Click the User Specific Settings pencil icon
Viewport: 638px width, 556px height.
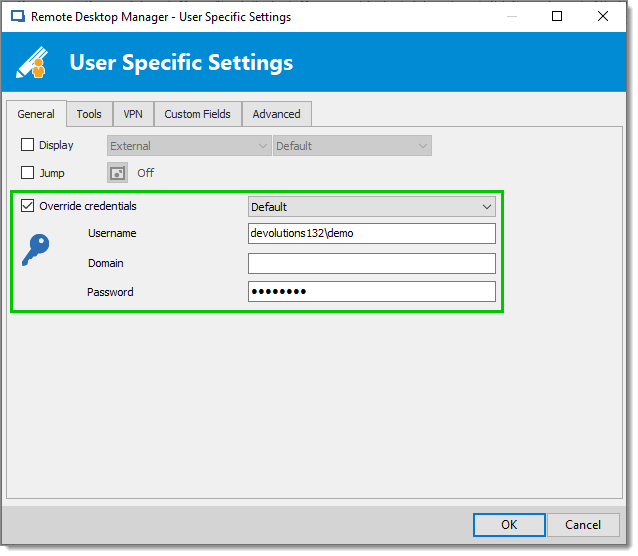click(32, 62)
